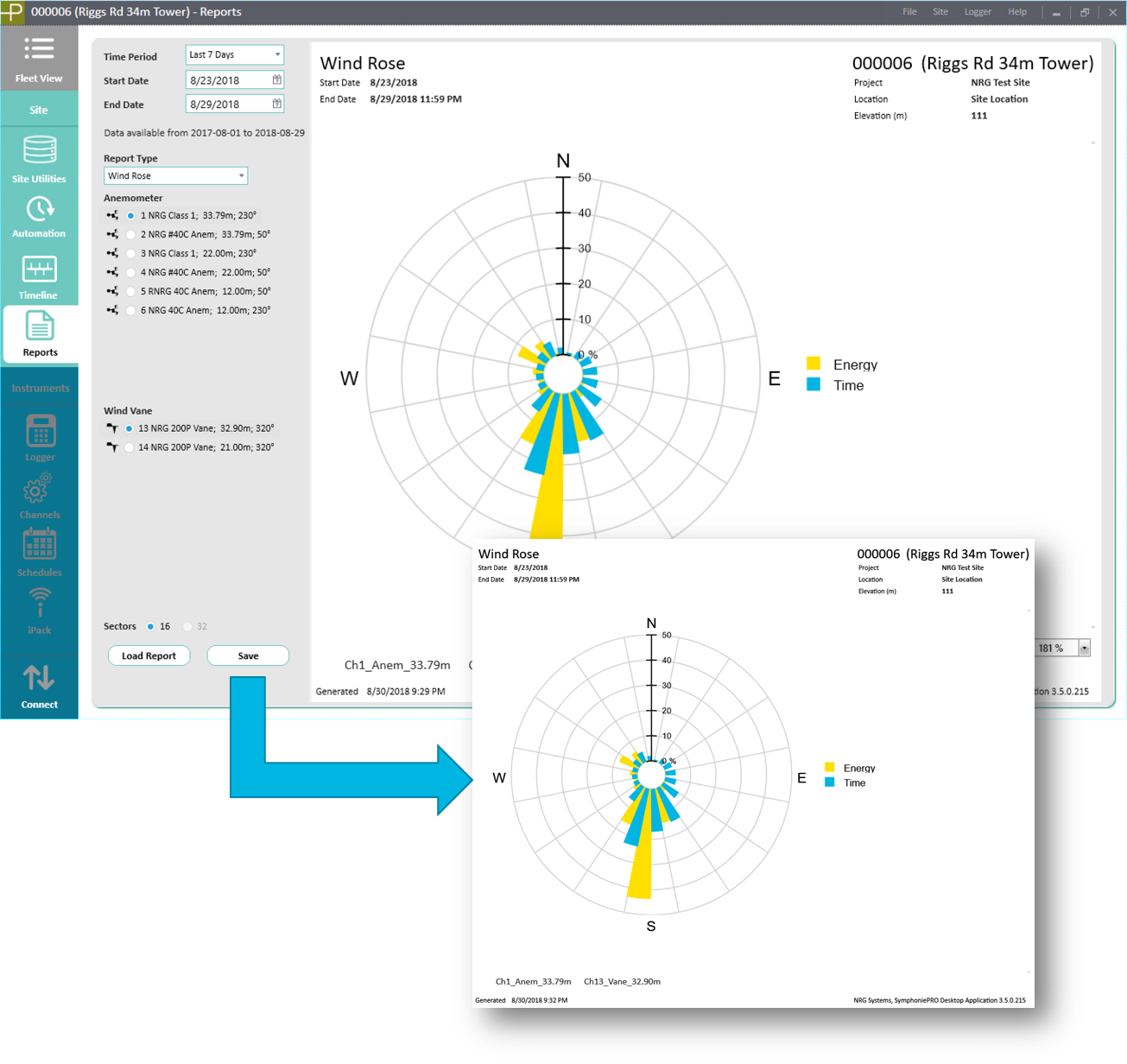This screenshot has height=1064, width=1127.
Task: Click the Load Report button
Action: (x=149, y=655)
